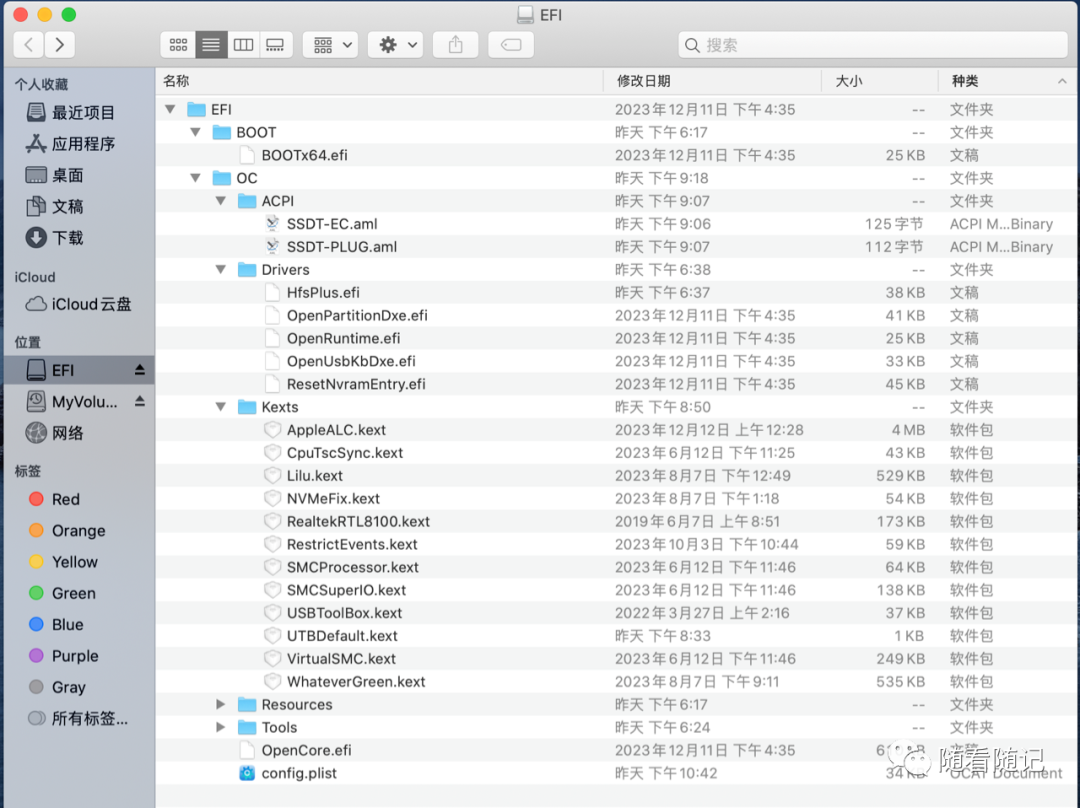Screen dimensions: 1080x808
Task: Select the WhateverGreen.kext icon
Action: coord(273,681)
